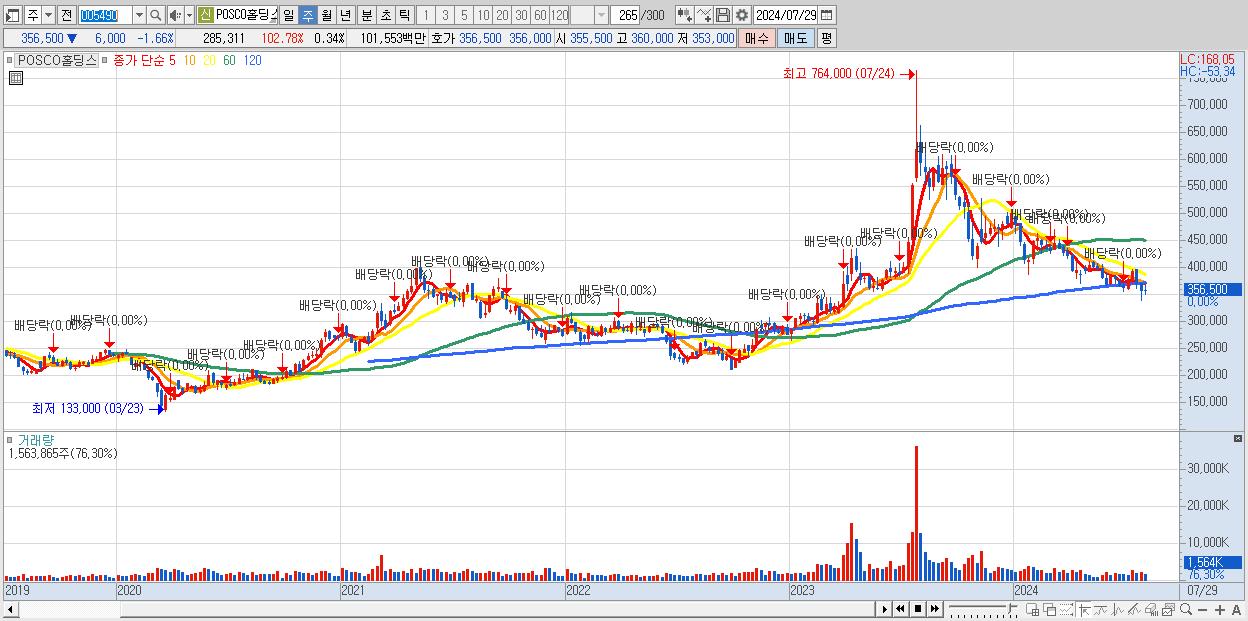Click the speaker sound icon

pos(174,15)
